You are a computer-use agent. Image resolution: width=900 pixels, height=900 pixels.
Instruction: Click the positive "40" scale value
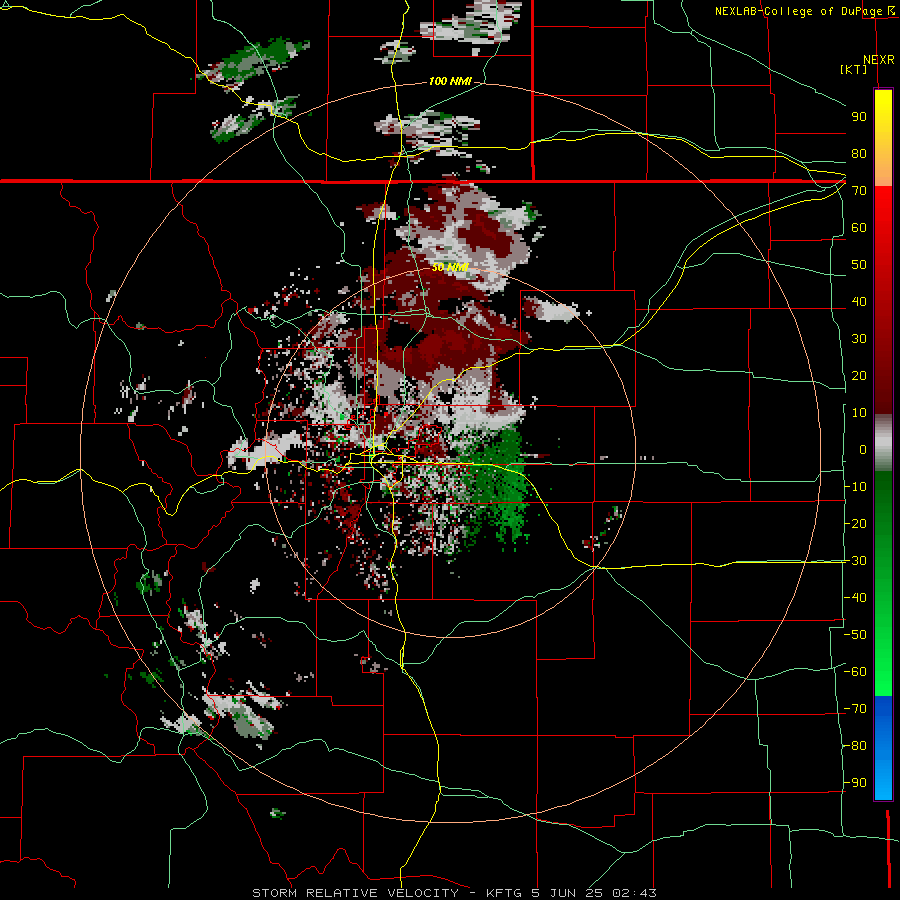tap(859, 302)
